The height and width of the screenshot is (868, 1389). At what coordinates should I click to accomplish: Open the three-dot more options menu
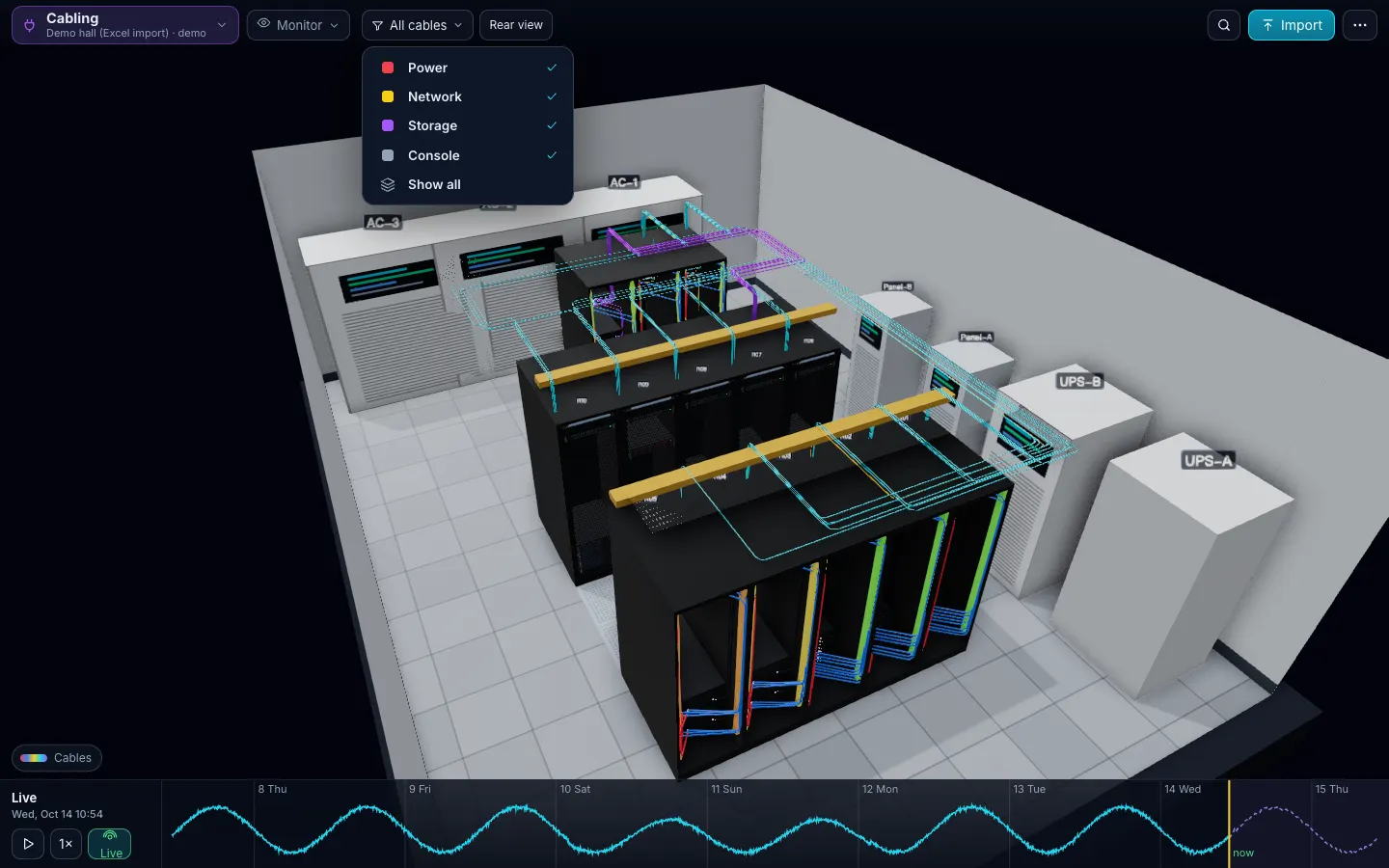(x=1360, y=25)
